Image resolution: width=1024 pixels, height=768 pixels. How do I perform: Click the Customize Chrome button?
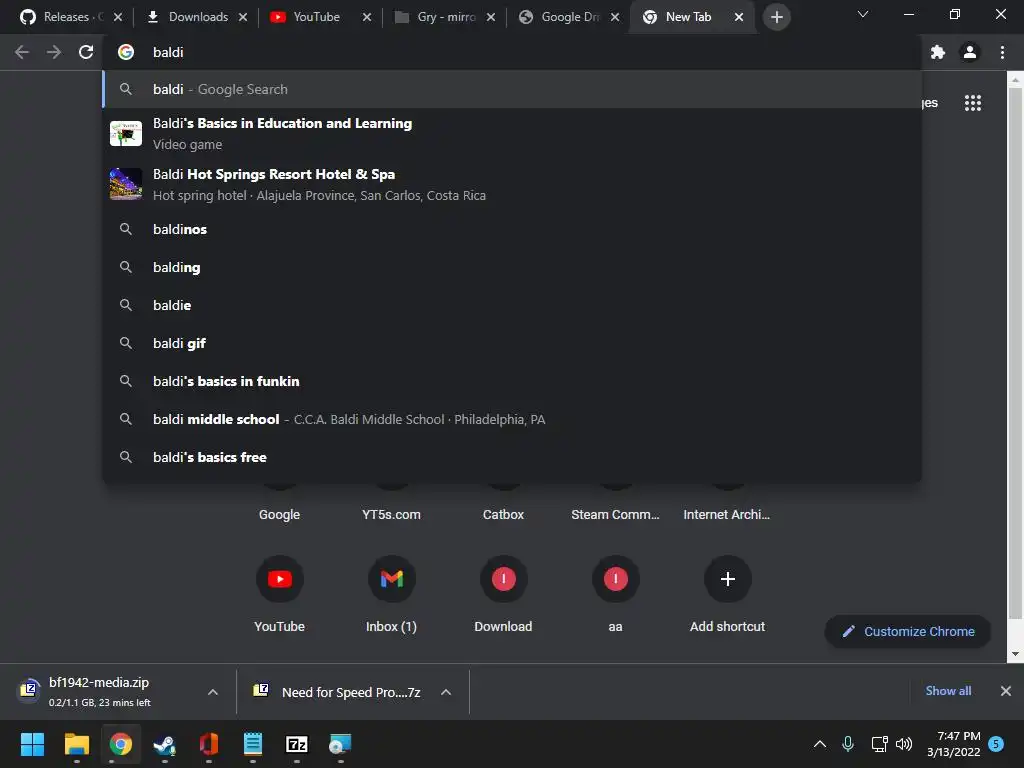coord(908,632)
